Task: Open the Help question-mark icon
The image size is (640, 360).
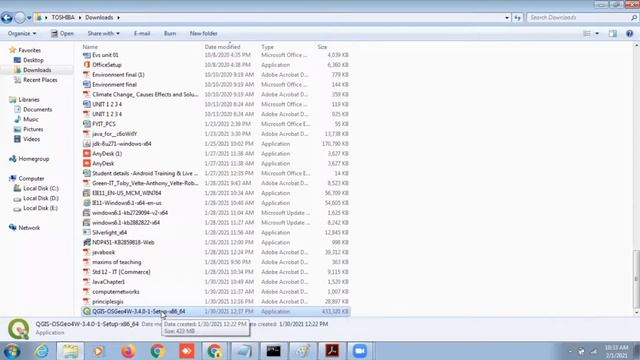Action: coord(629,33)
